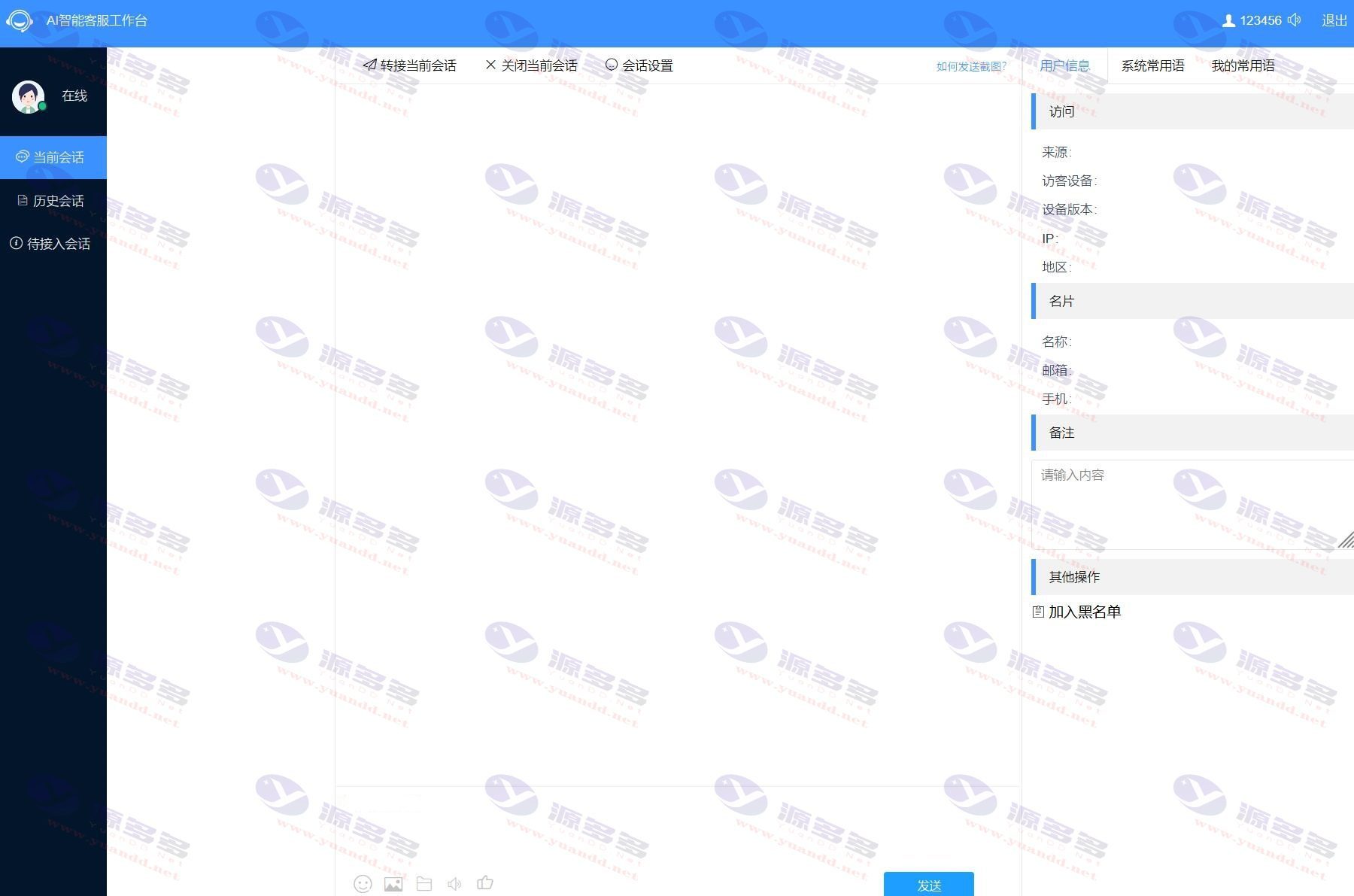Click the 访问 section header
The image size is (1354, 896).
point(1192,111)
